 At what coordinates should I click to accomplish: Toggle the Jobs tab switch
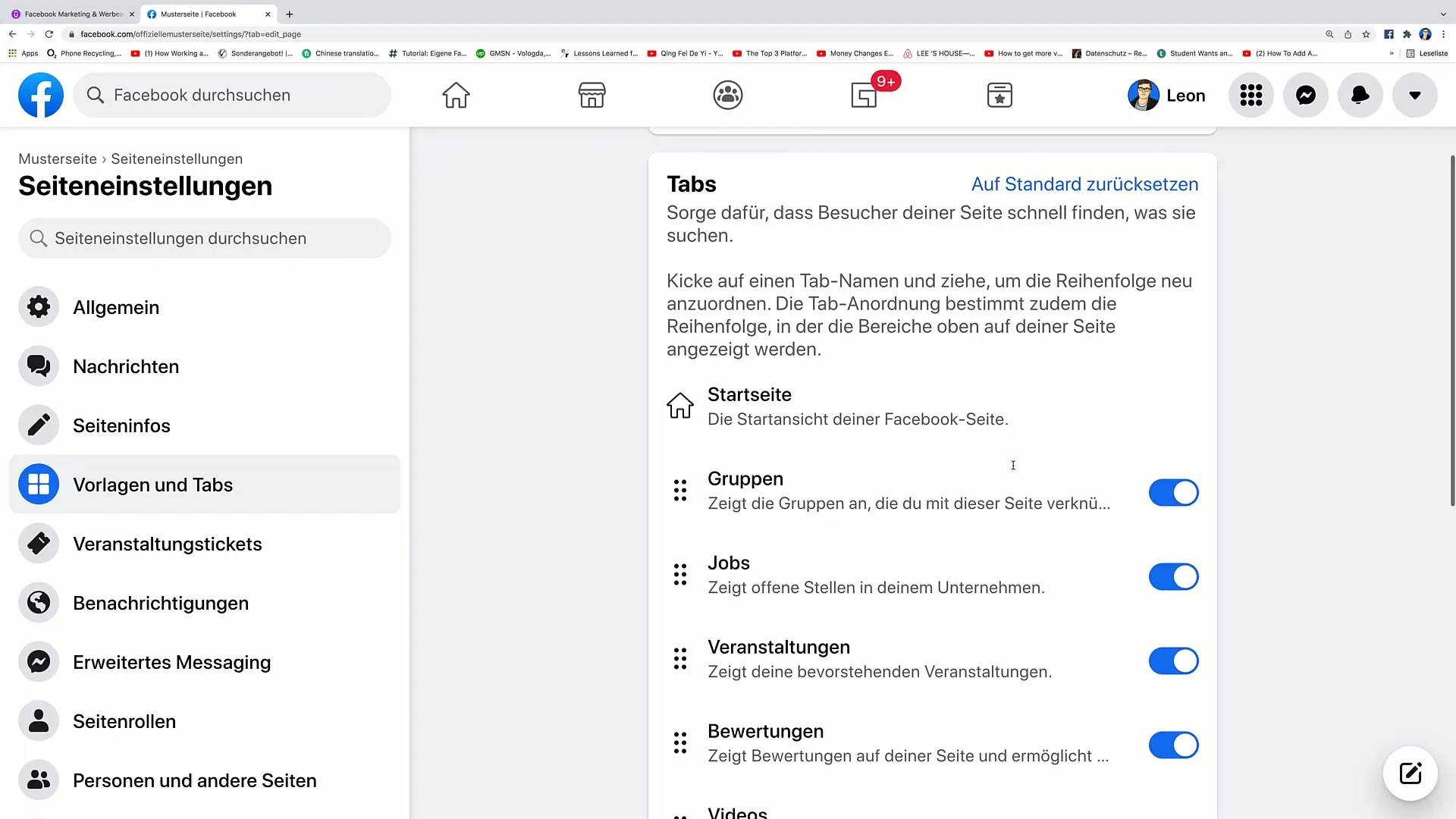1173,577
